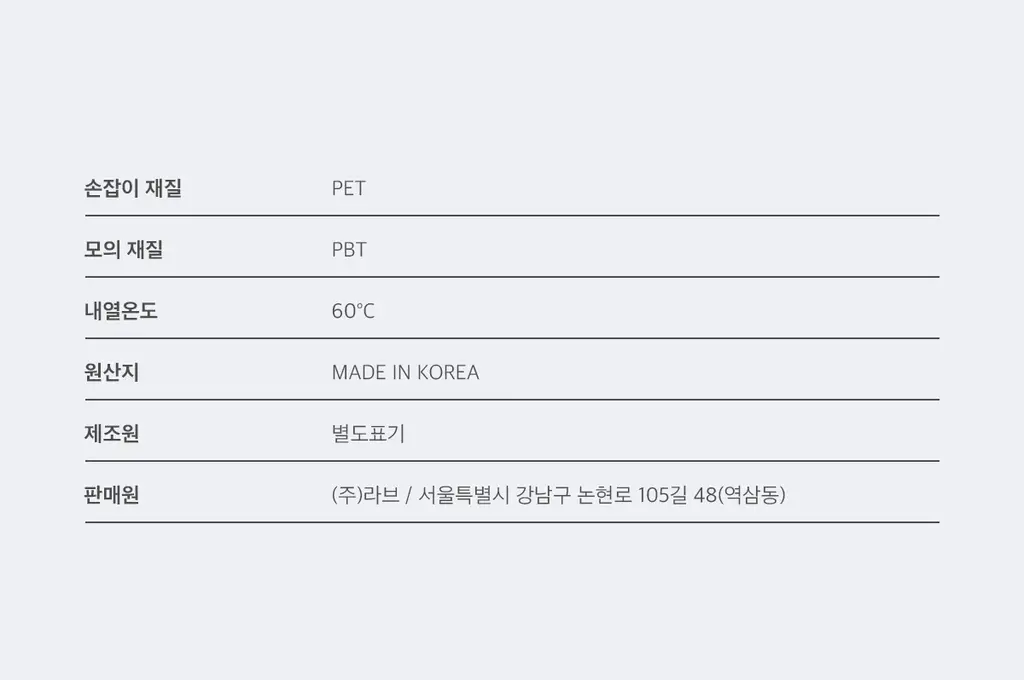Click the divider line under 판매원 row
1024x680 pixels.
(x=512, y=522)
